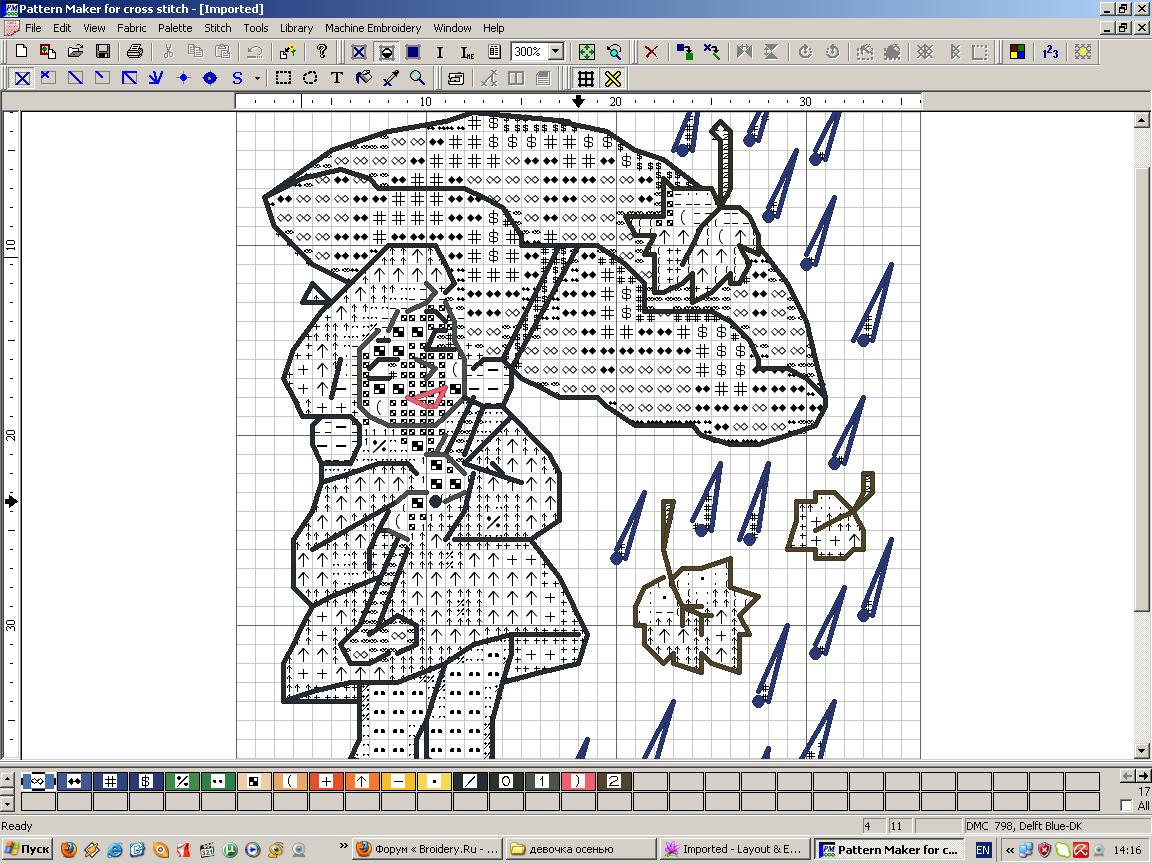
Task: Open the Machine Embroidery menu
Action: 372,28
